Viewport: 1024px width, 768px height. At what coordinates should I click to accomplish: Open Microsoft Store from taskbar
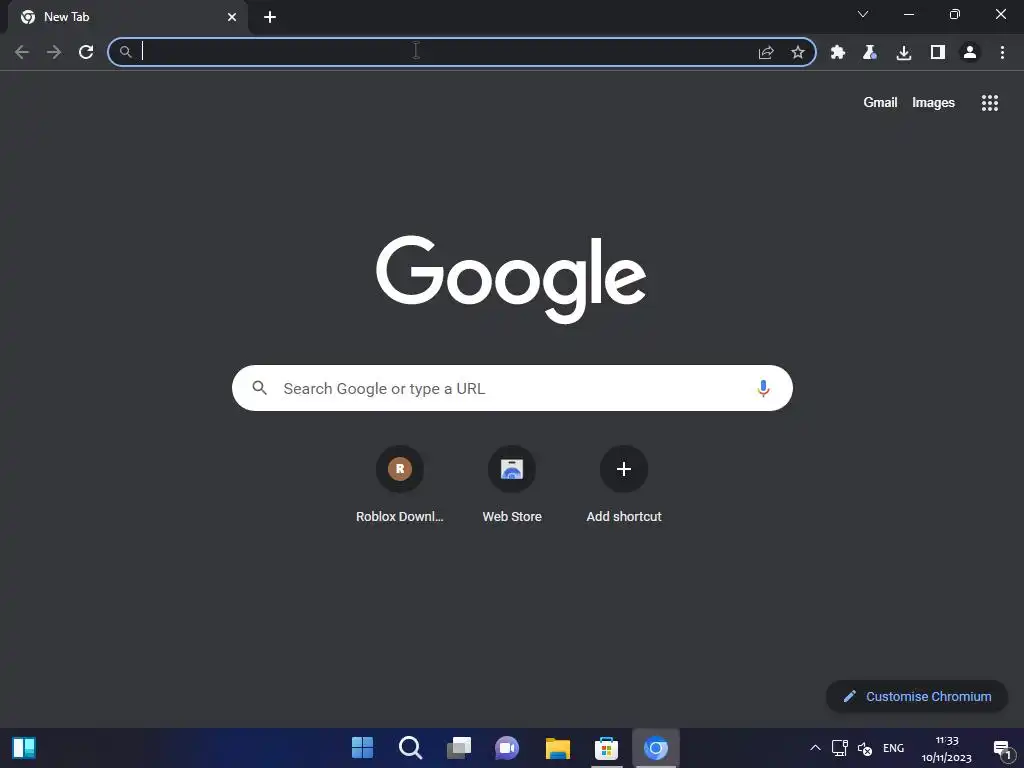(606, 748)
